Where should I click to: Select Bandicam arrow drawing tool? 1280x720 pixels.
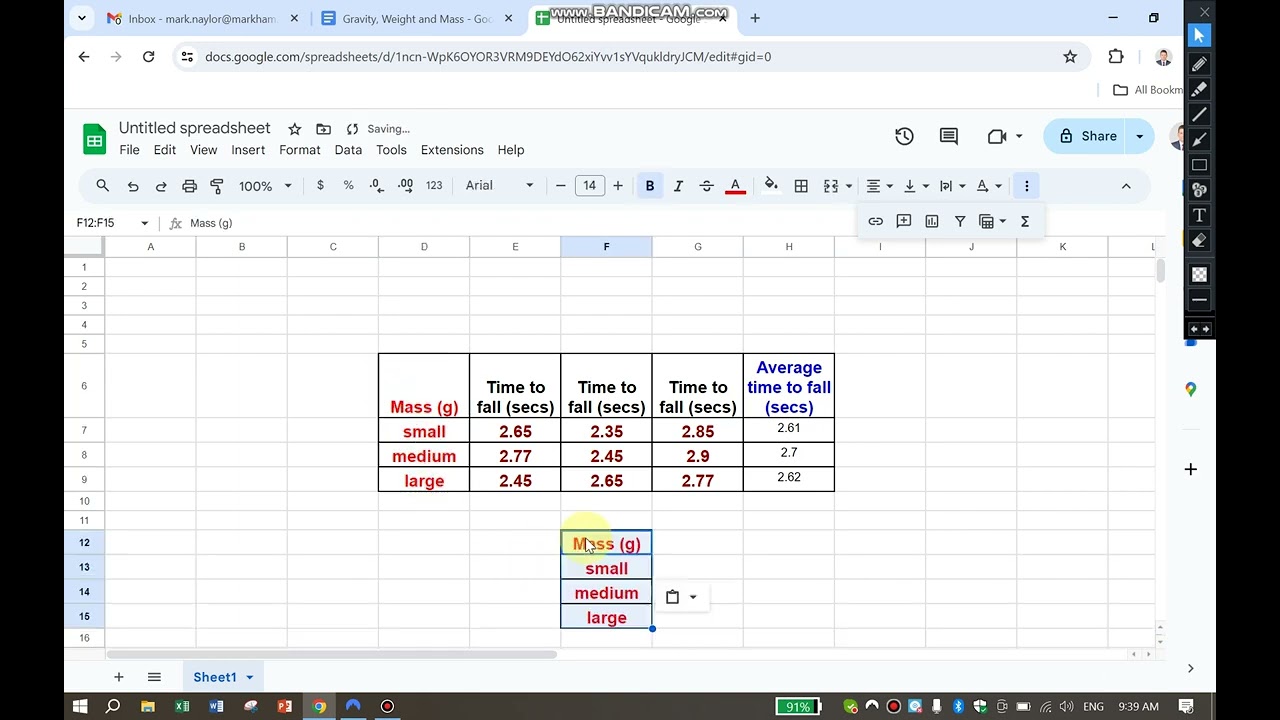1199,139
